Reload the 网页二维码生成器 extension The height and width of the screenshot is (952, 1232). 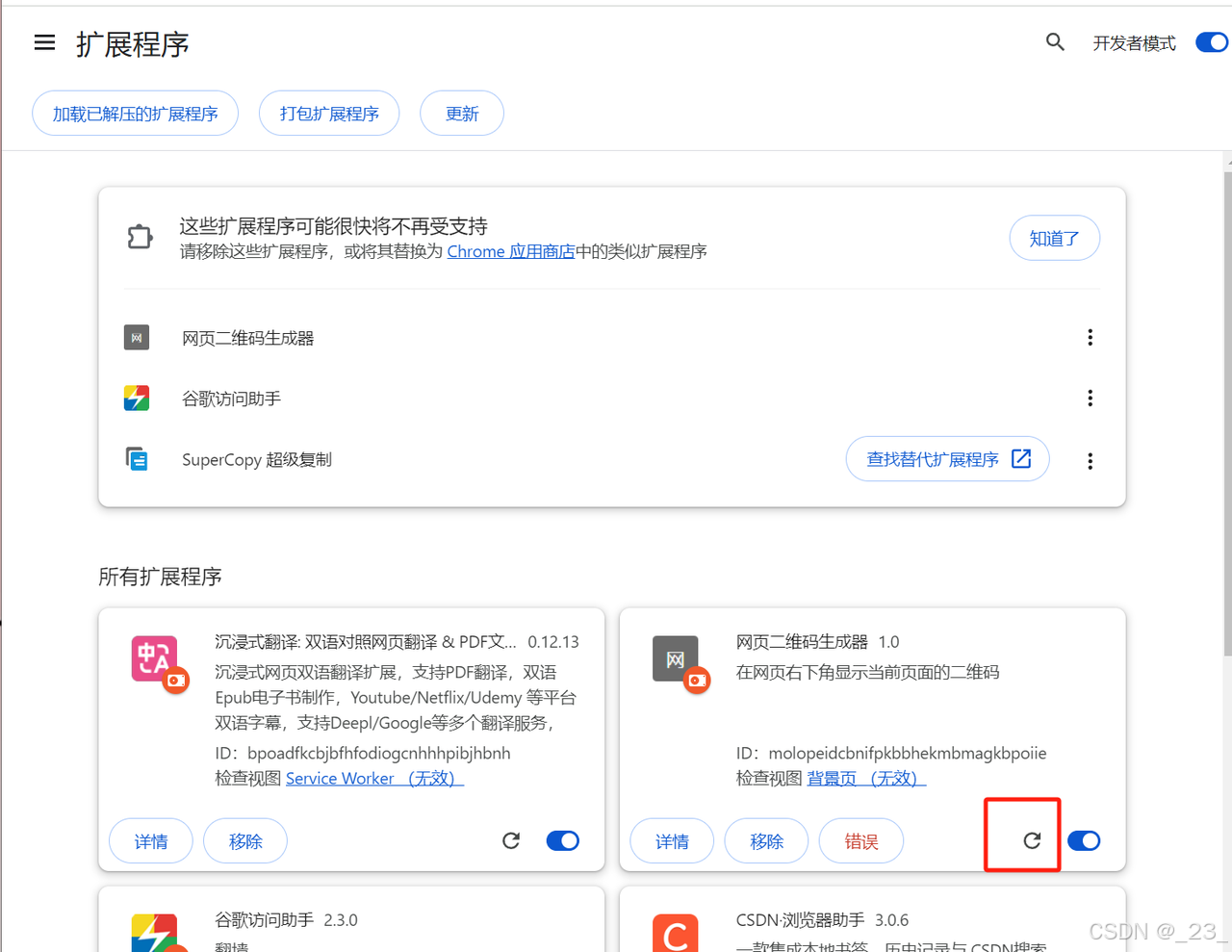click(1032, 839)
